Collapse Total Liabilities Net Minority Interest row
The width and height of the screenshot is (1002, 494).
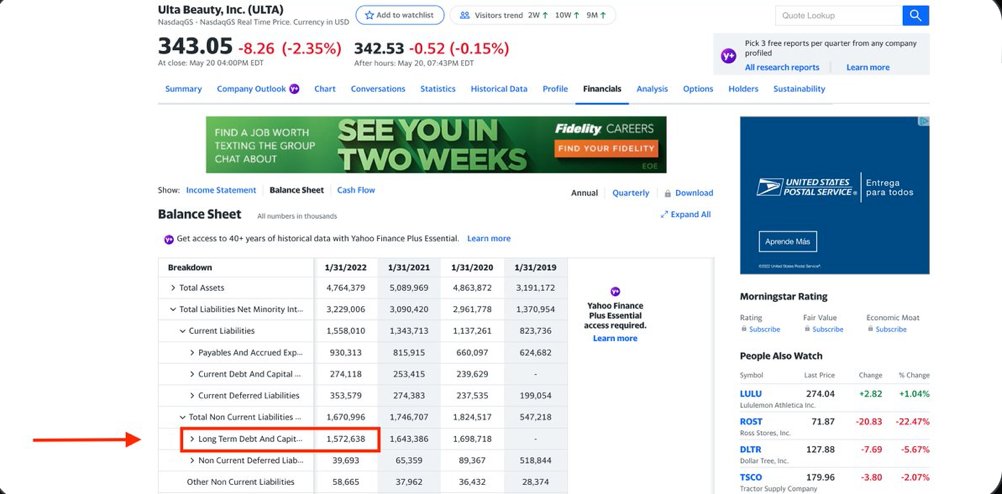point(173,309)
